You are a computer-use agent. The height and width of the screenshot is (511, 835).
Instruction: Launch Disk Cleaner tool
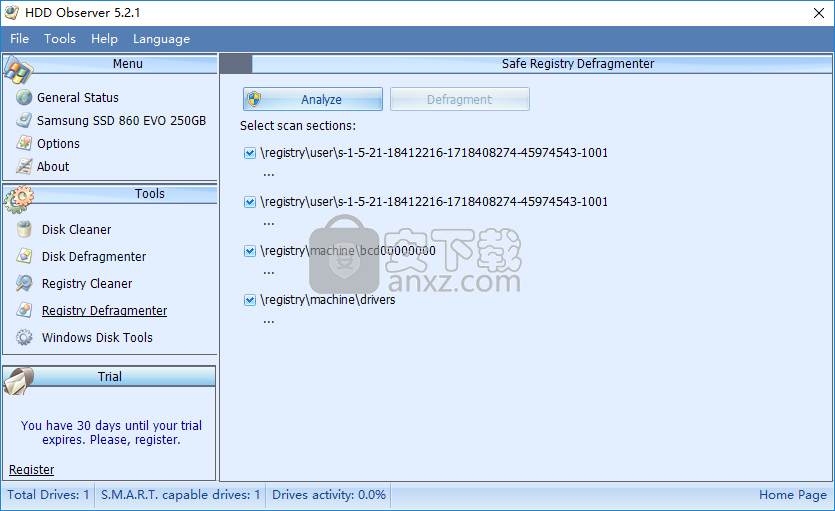[x=77, y=229]
